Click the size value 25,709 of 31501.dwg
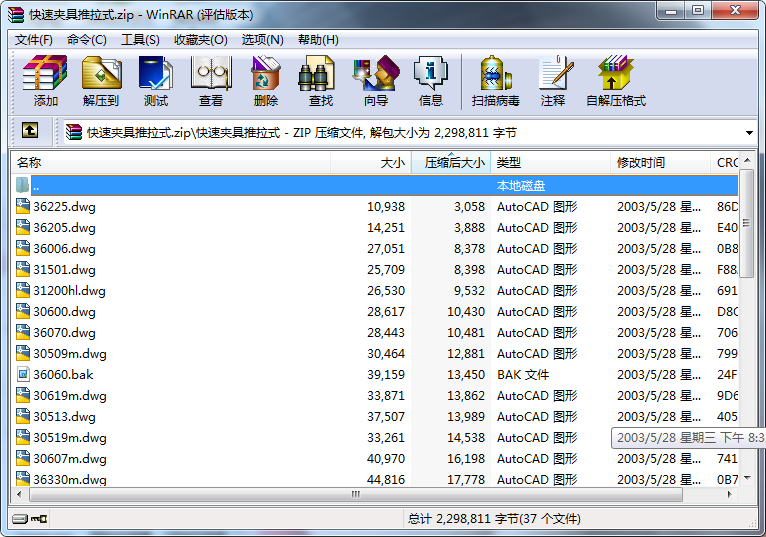 pos(386,270)
